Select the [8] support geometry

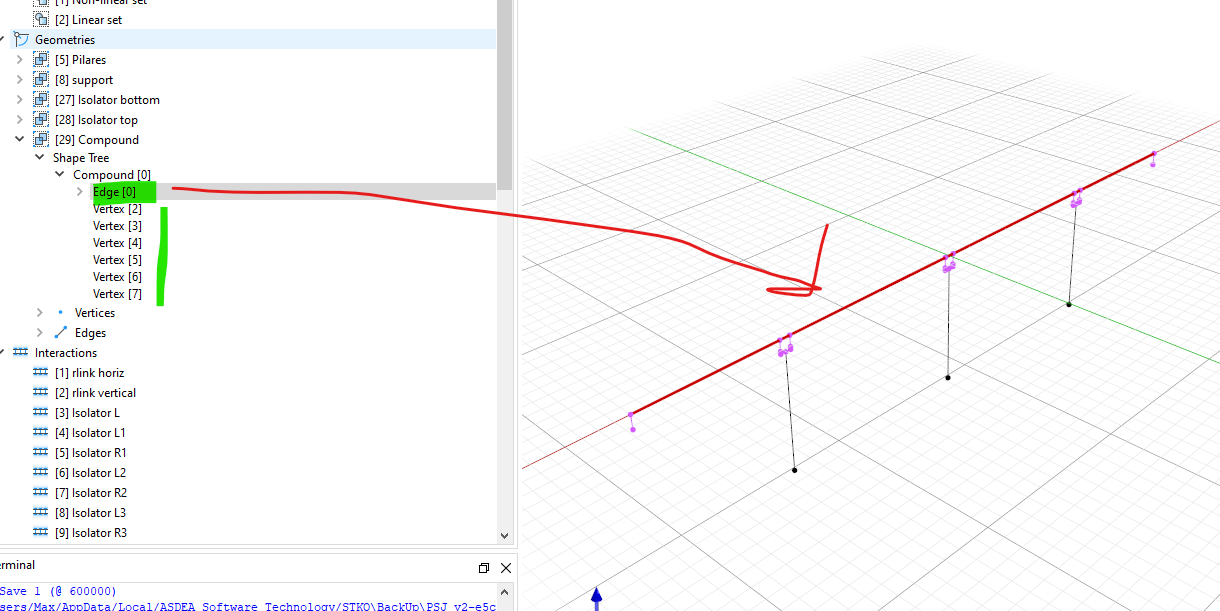point(84,80)
